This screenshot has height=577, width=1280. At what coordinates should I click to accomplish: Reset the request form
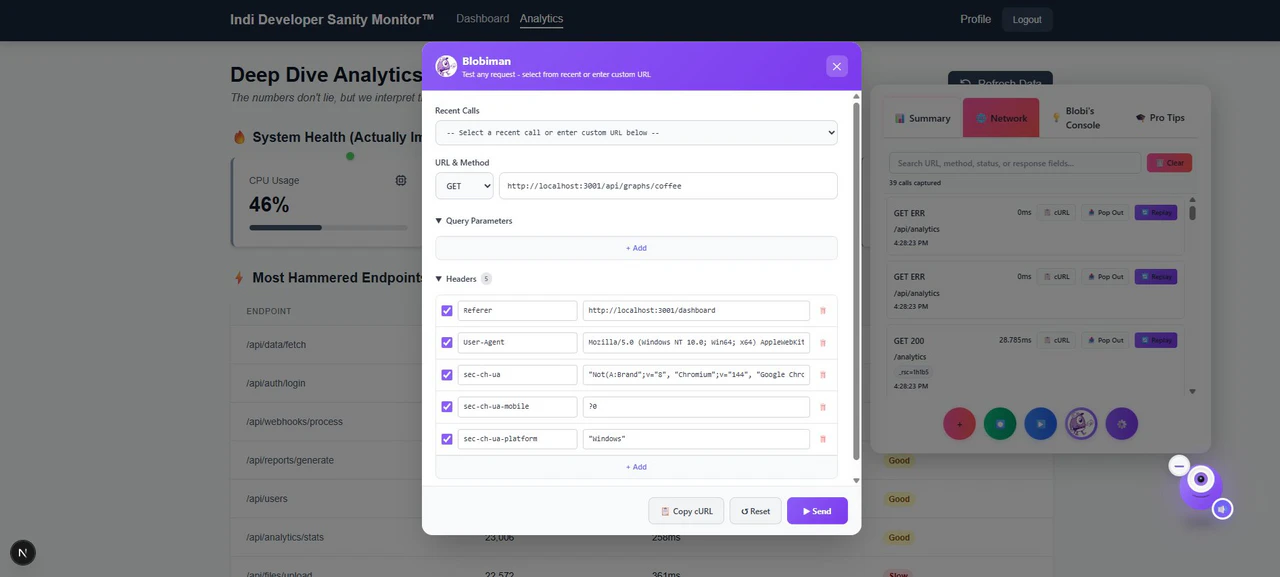click(756, 511)
